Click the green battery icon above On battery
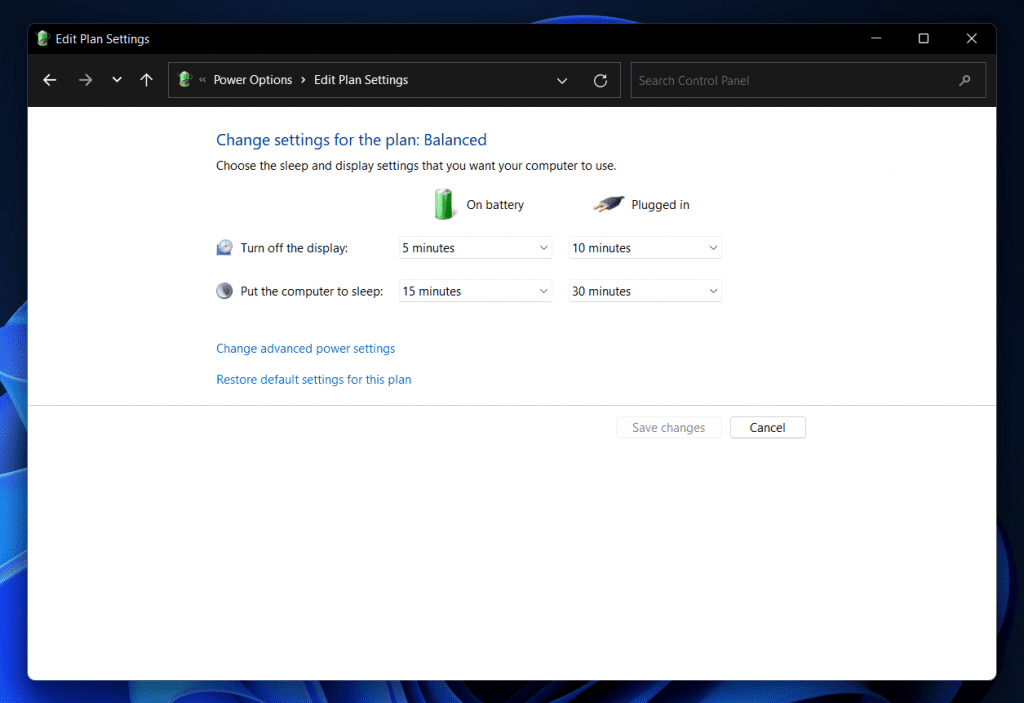1024x703 pixels. pyautogui.click(x=443, y=203)
